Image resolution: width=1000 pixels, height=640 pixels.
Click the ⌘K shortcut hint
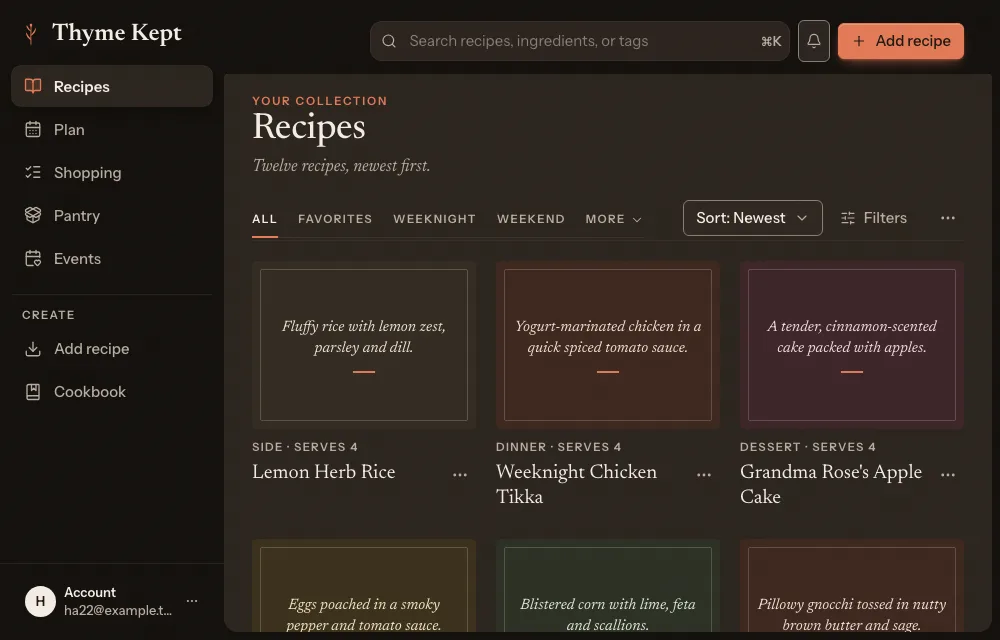pyautogui.click(x=771, y=41)
